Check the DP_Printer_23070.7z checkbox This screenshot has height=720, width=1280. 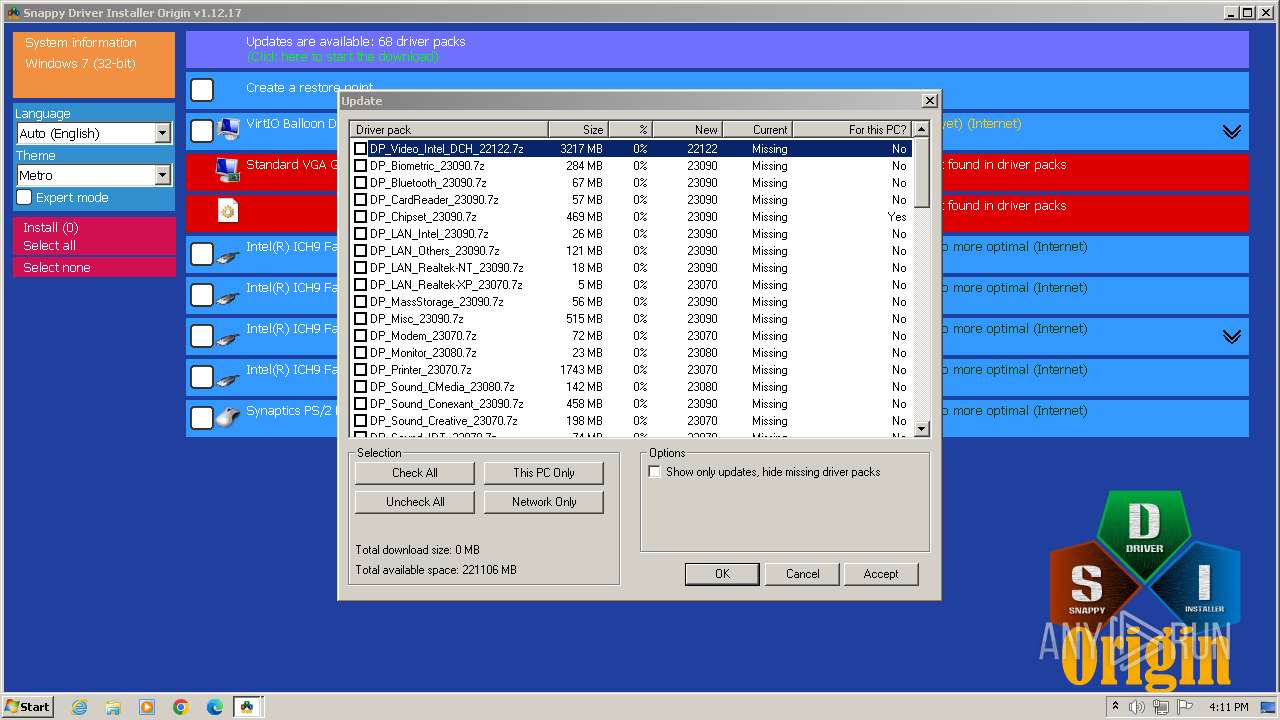click(361, 370)
